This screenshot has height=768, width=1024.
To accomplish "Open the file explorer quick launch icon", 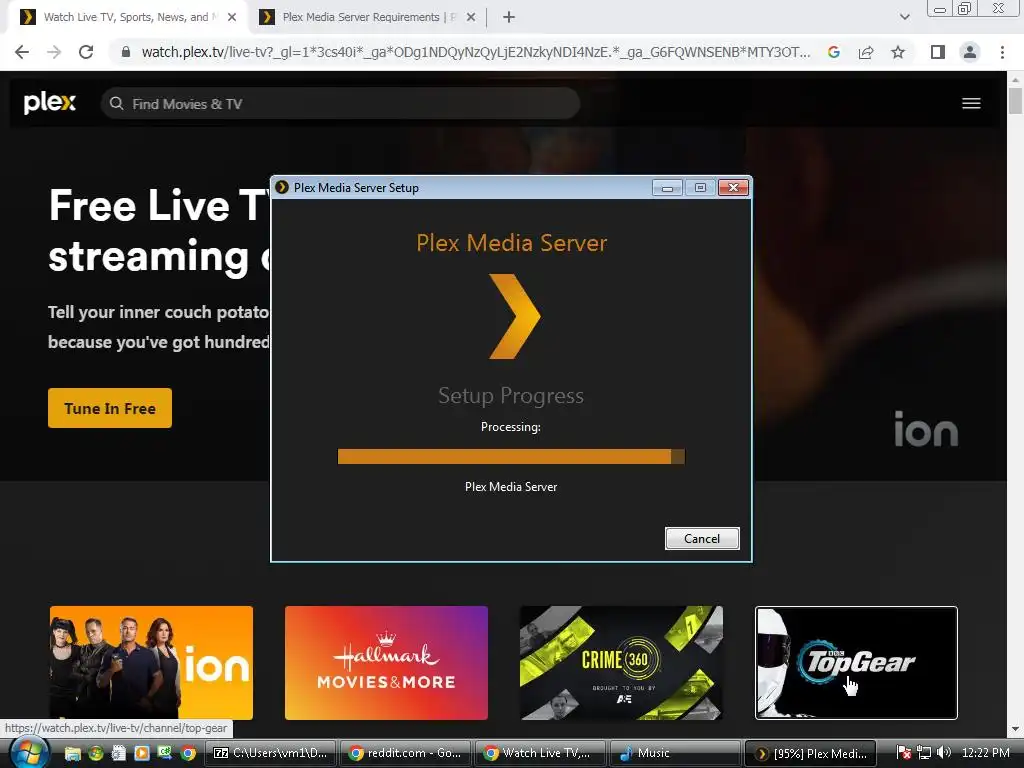I will [72, 753].
